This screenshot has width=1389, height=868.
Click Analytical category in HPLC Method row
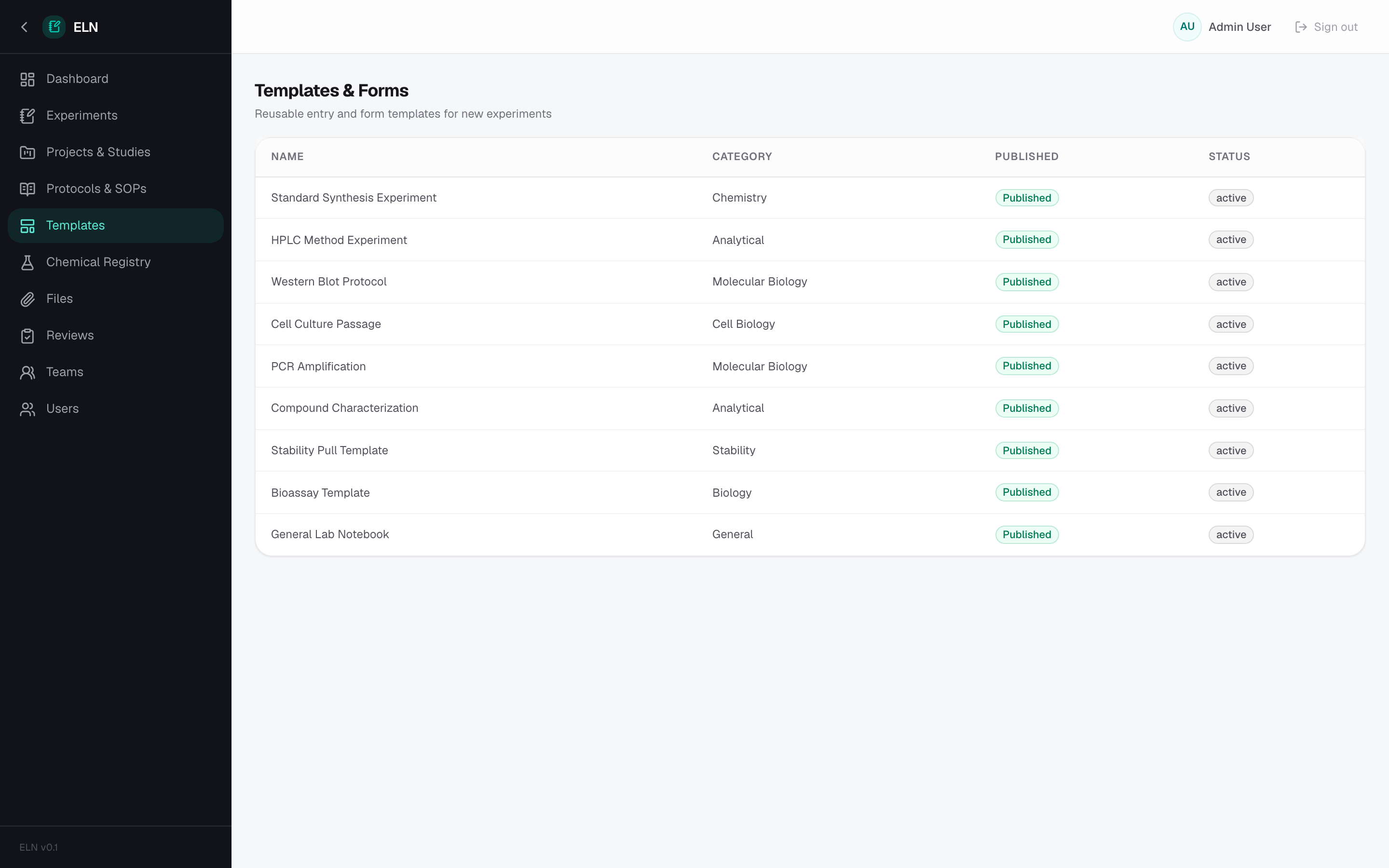click(x=738, y=240)
